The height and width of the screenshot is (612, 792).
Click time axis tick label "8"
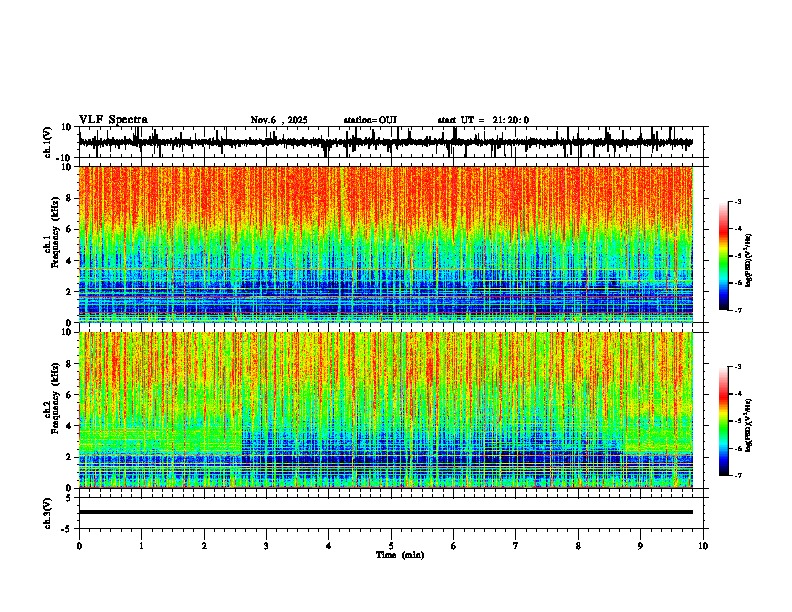point(578,546)
